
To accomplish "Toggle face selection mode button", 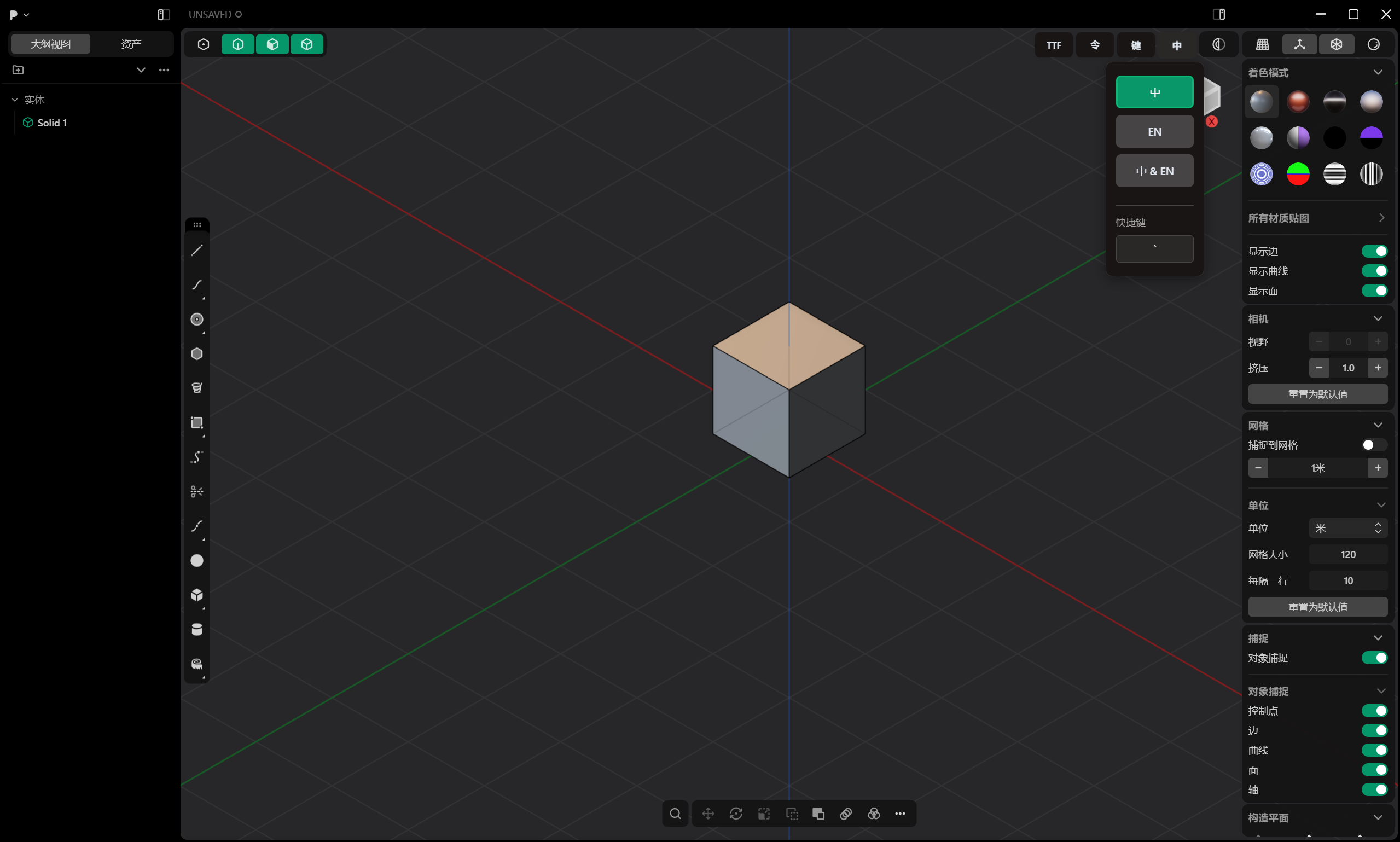I will click(x=272, y=44).
